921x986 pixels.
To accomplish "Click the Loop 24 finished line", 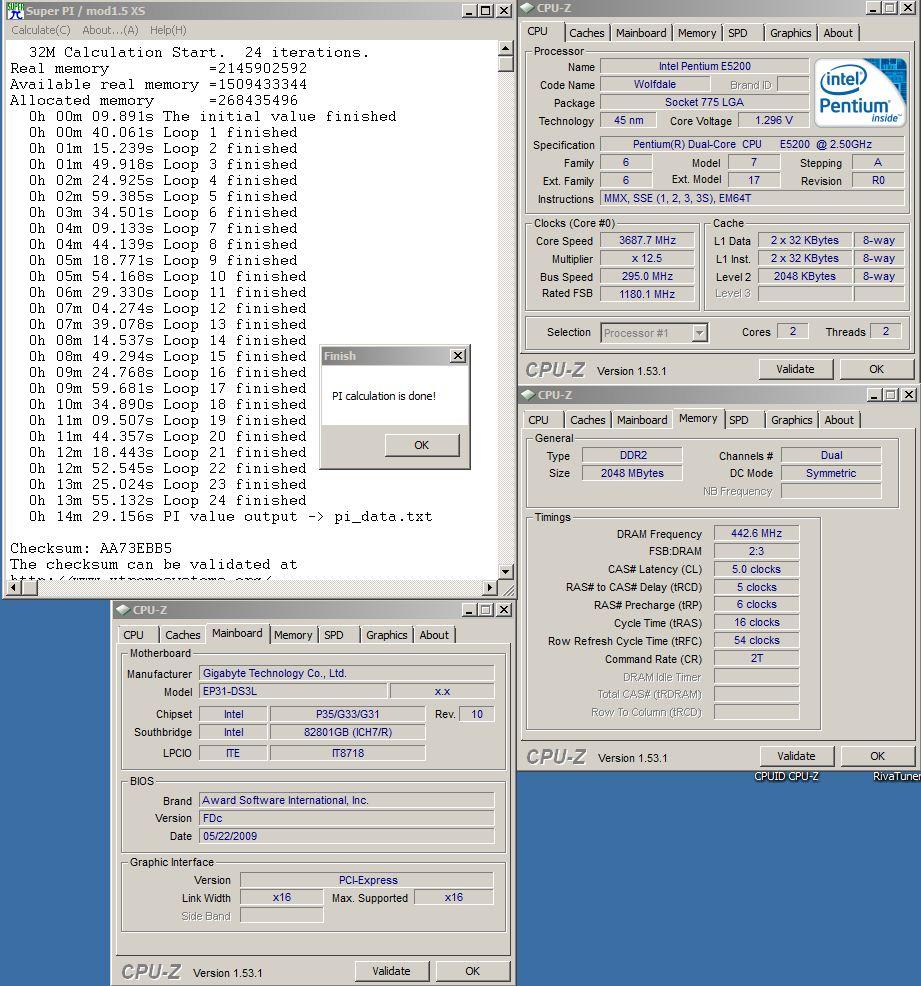I will (x=167, y=501).
